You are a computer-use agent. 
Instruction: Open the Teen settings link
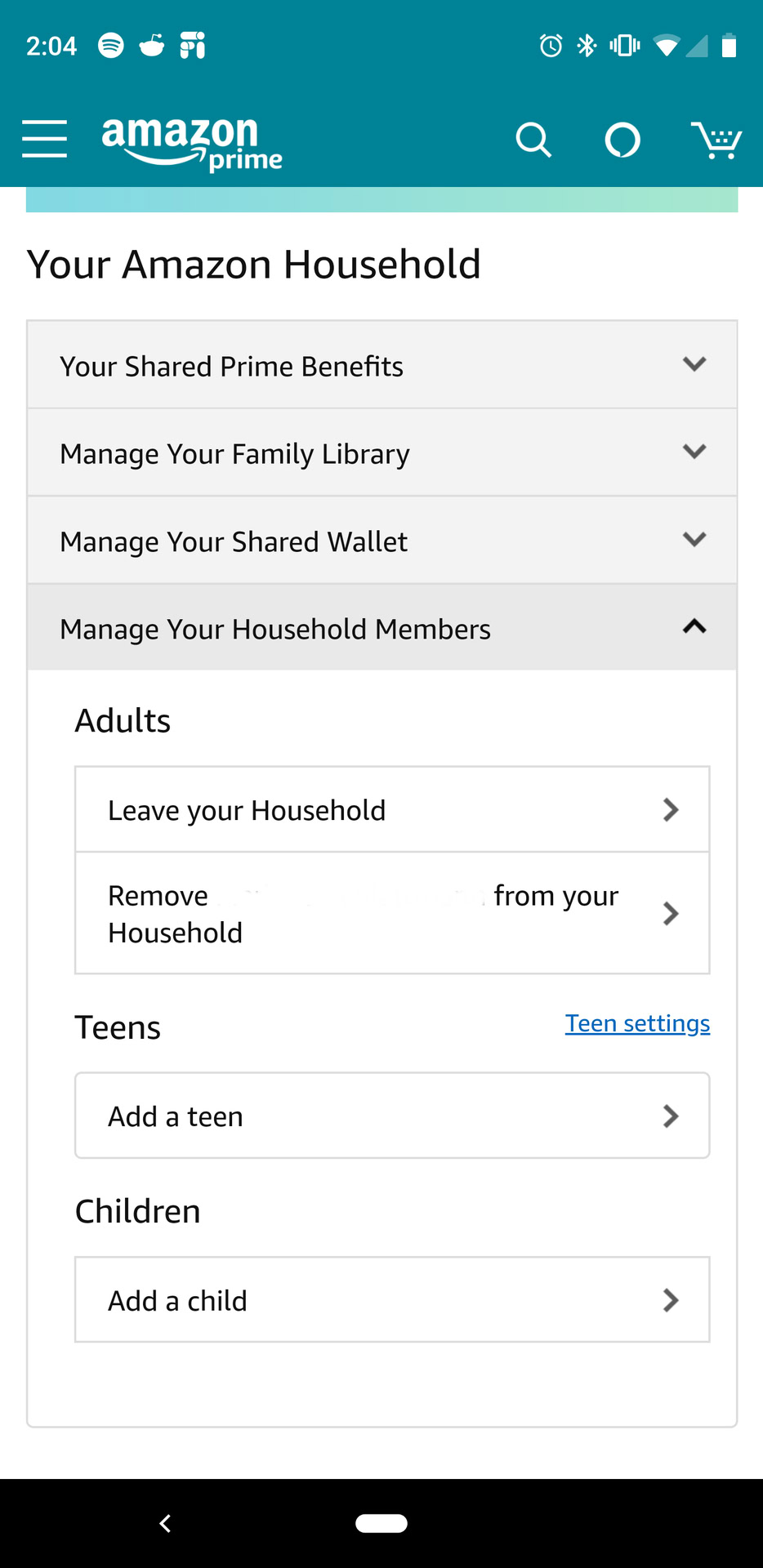(637, 1023)
